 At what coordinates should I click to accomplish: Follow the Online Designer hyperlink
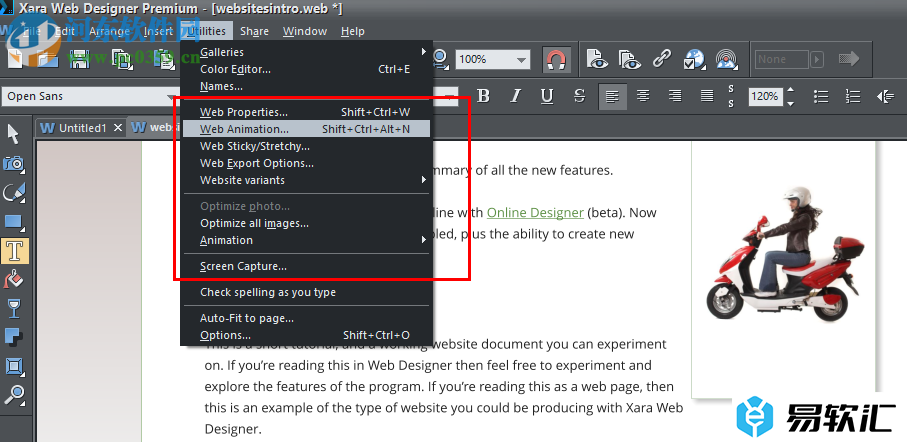coord(535,212)
